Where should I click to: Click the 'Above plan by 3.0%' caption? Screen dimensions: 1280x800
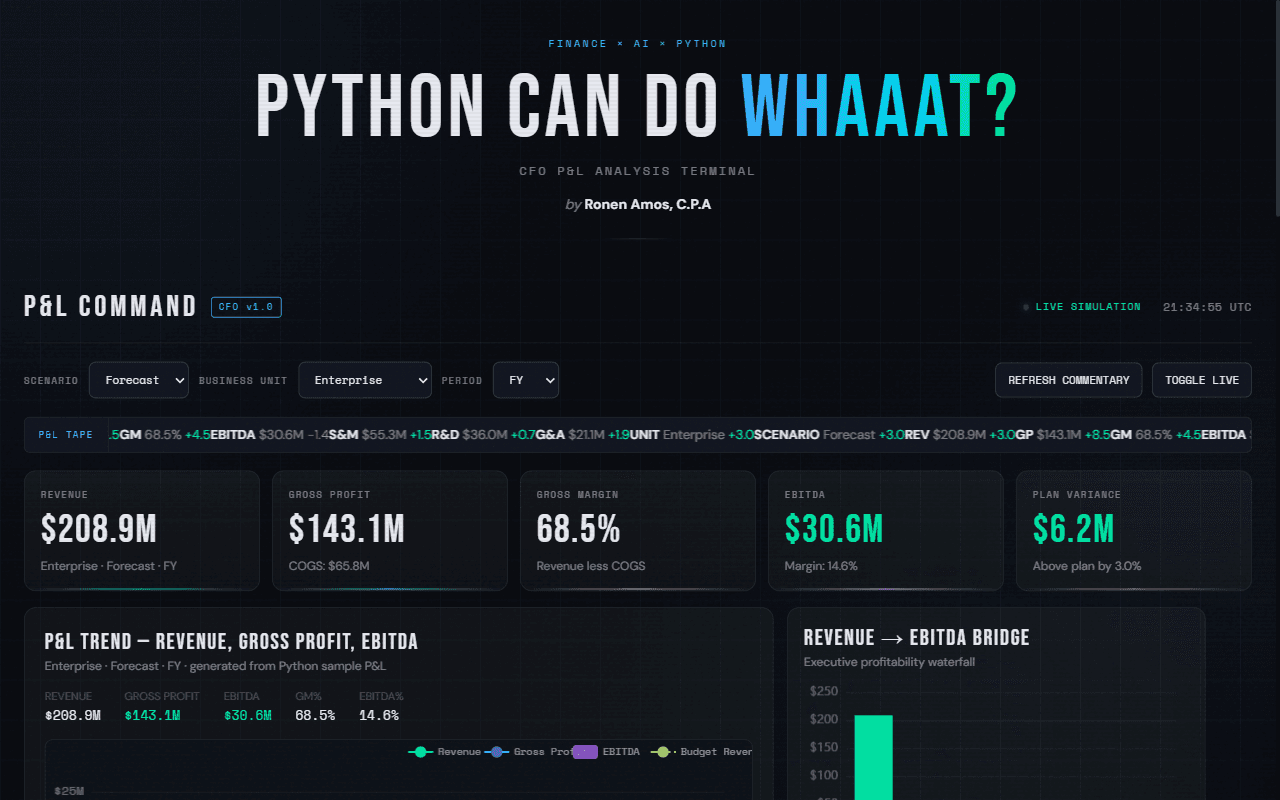click(x=1087, y=566)
